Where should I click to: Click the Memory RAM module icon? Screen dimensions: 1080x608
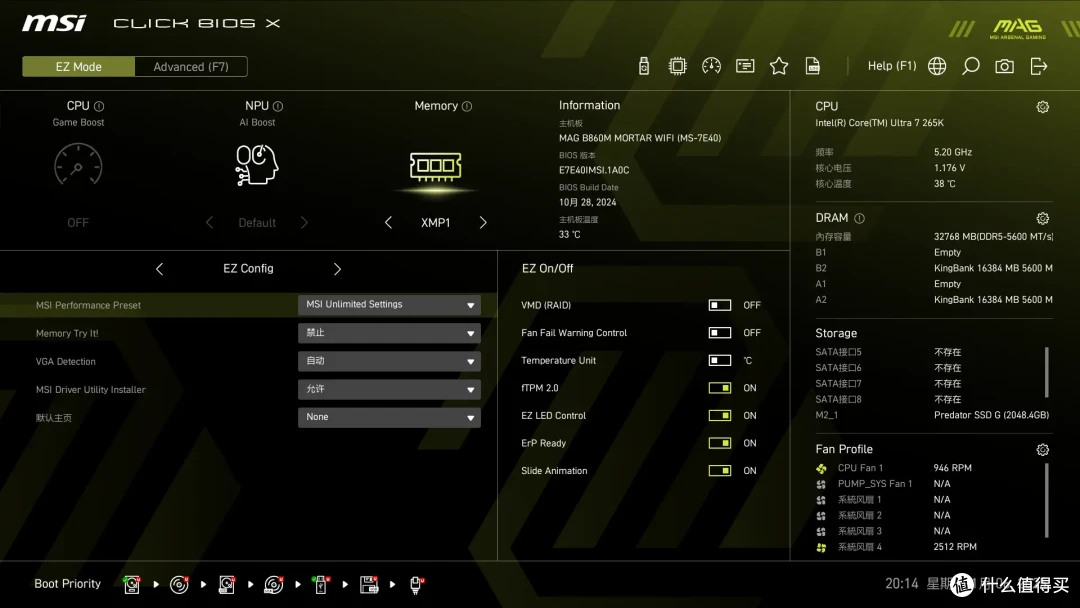click(435, 166)
